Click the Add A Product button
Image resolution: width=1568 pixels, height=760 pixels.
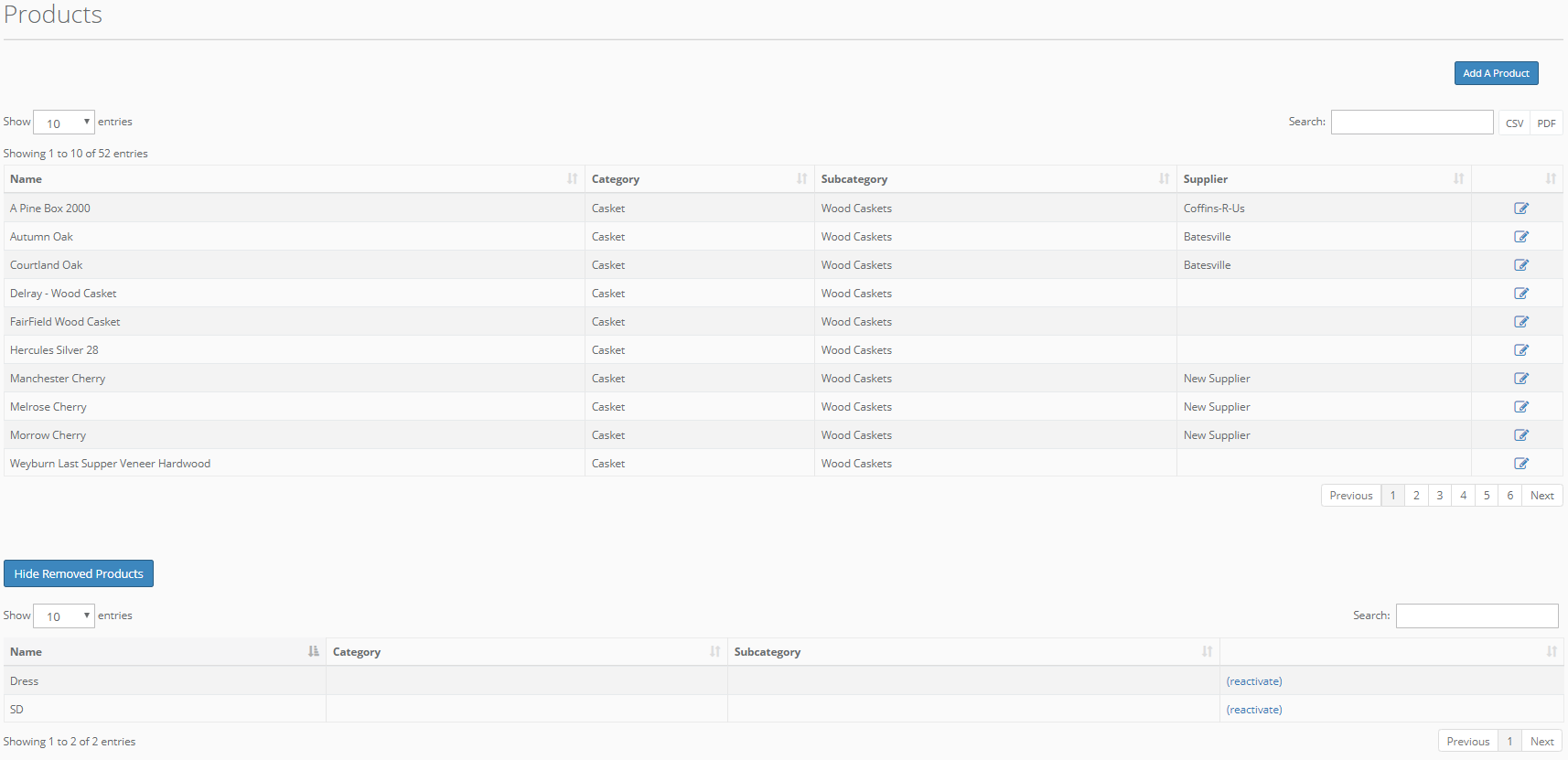pyautogui.click(x=1496, y=73)
